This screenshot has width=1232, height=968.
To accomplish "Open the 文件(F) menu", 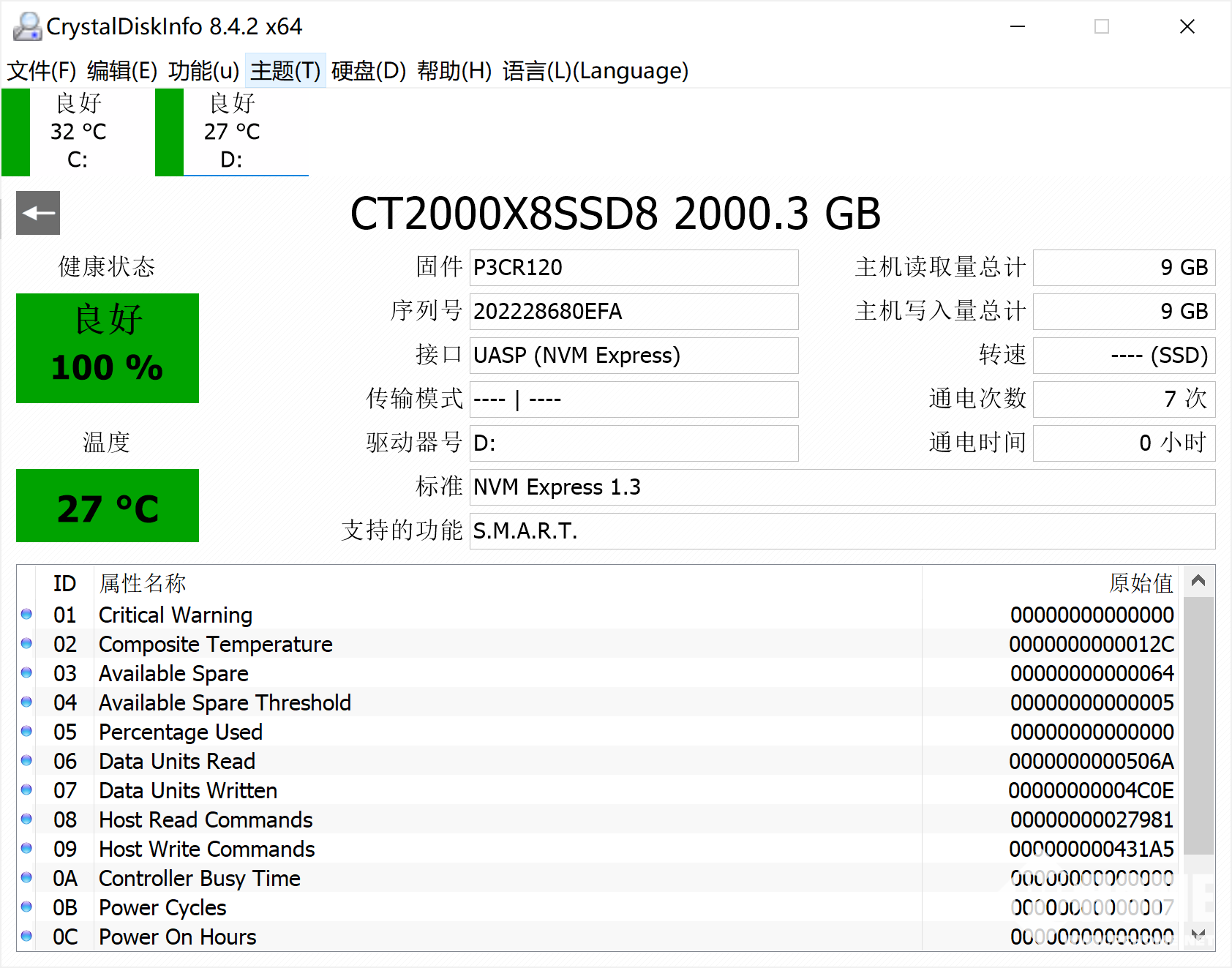I will [x=42, y=71].
